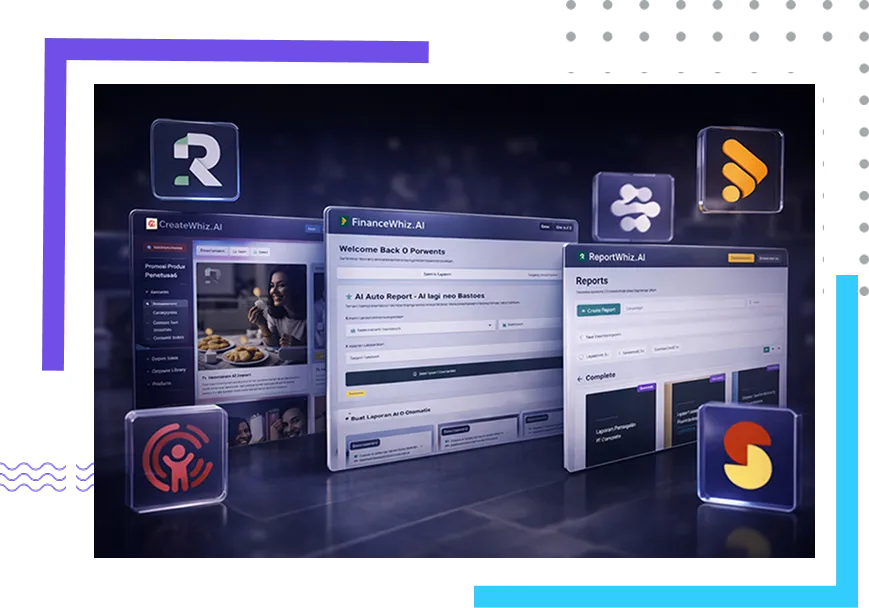Click the ReportWhiz.AI green logo icon
Viewport: 869px width, 608px height.
point(581,257)
